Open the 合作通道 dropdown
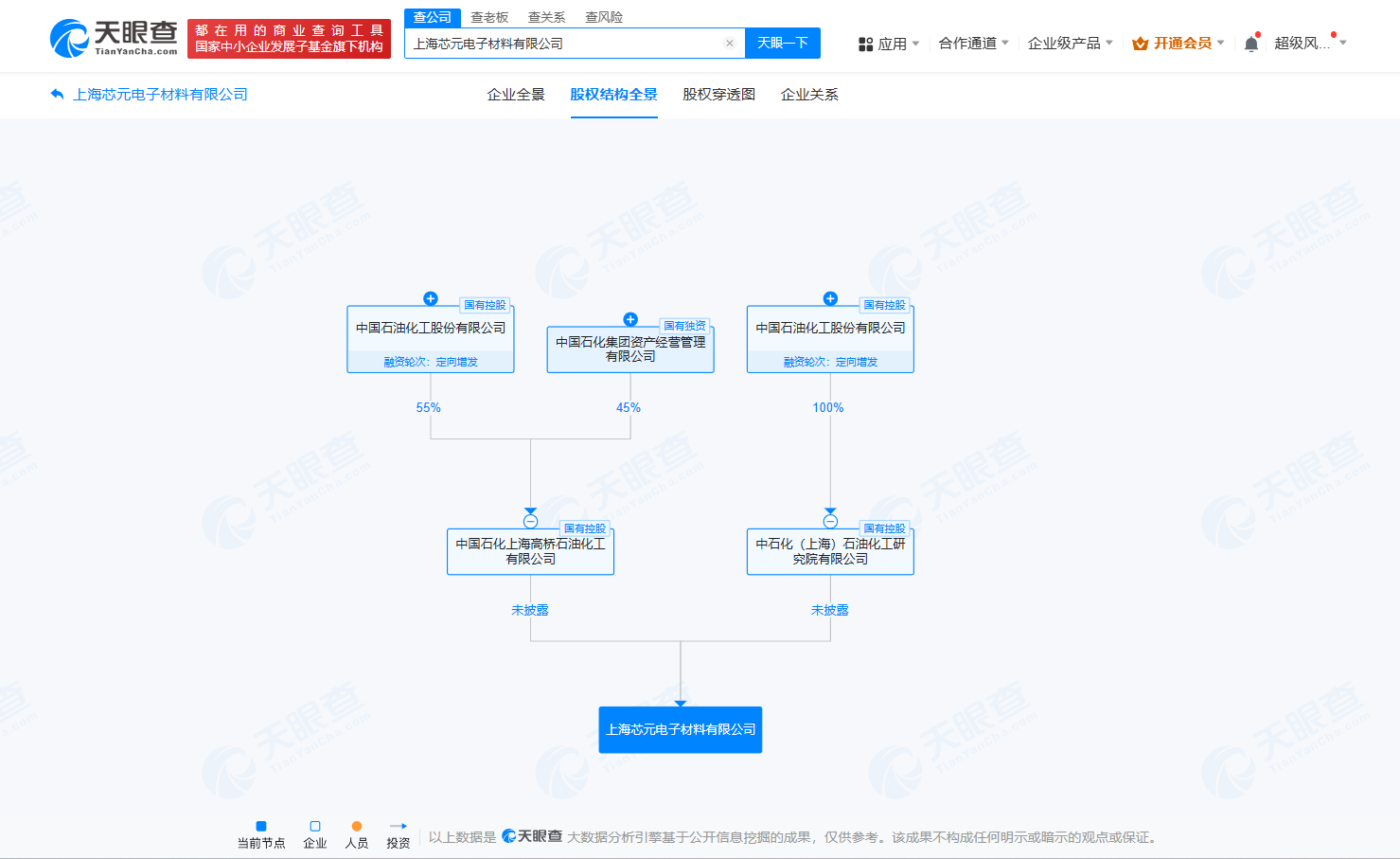The height and width of the screenshot is (859, 1400). [x=973, y=44]
